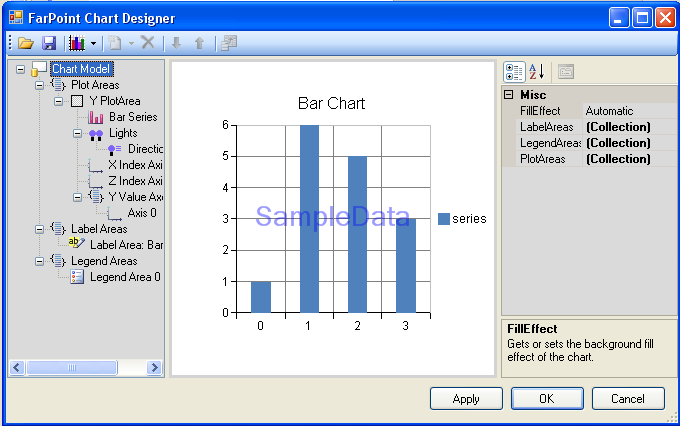
Task: Click the Chart Model node icon
Action: [x=39, y=69]
